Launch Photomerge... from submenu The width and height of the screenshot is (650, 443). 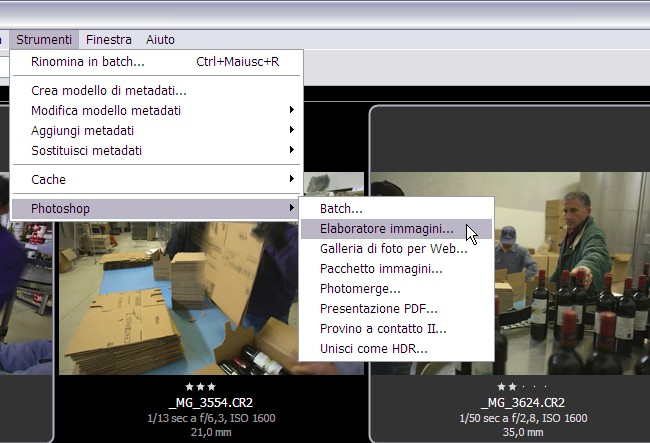point(396,288)
